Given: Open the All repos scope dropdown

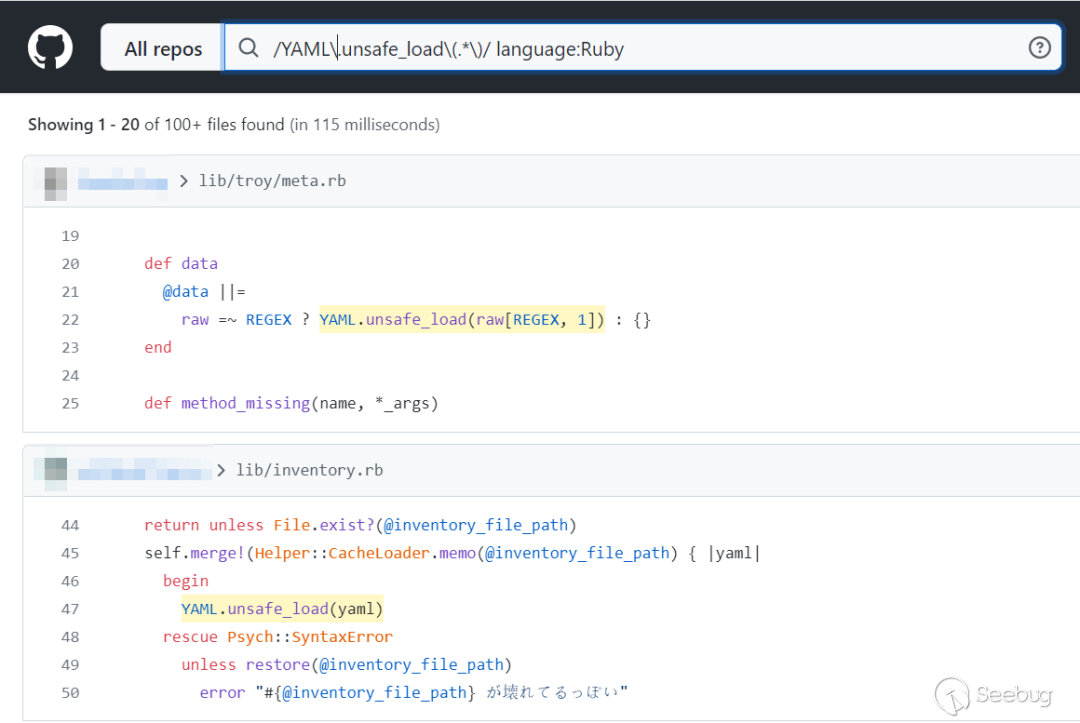Looking at the screenshot, I should [162, 48].
